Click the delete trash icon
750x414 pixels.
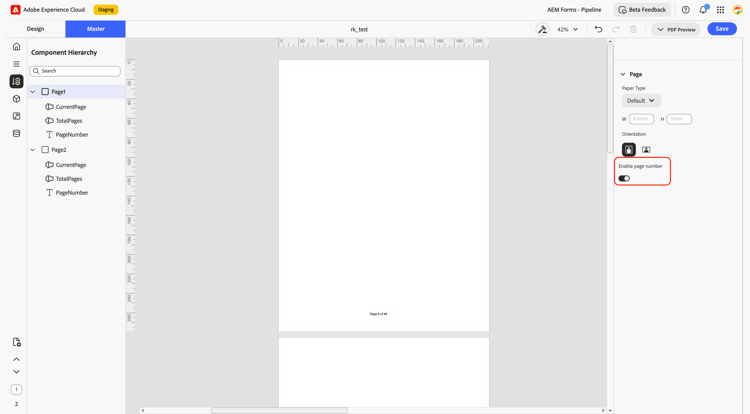tap(633, 29)
